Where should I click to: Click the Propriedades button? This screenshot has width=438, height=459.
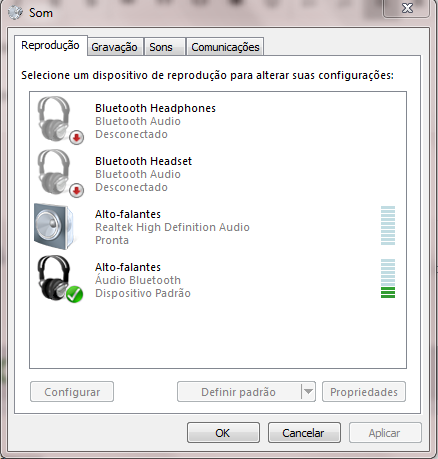coord(364,392)
